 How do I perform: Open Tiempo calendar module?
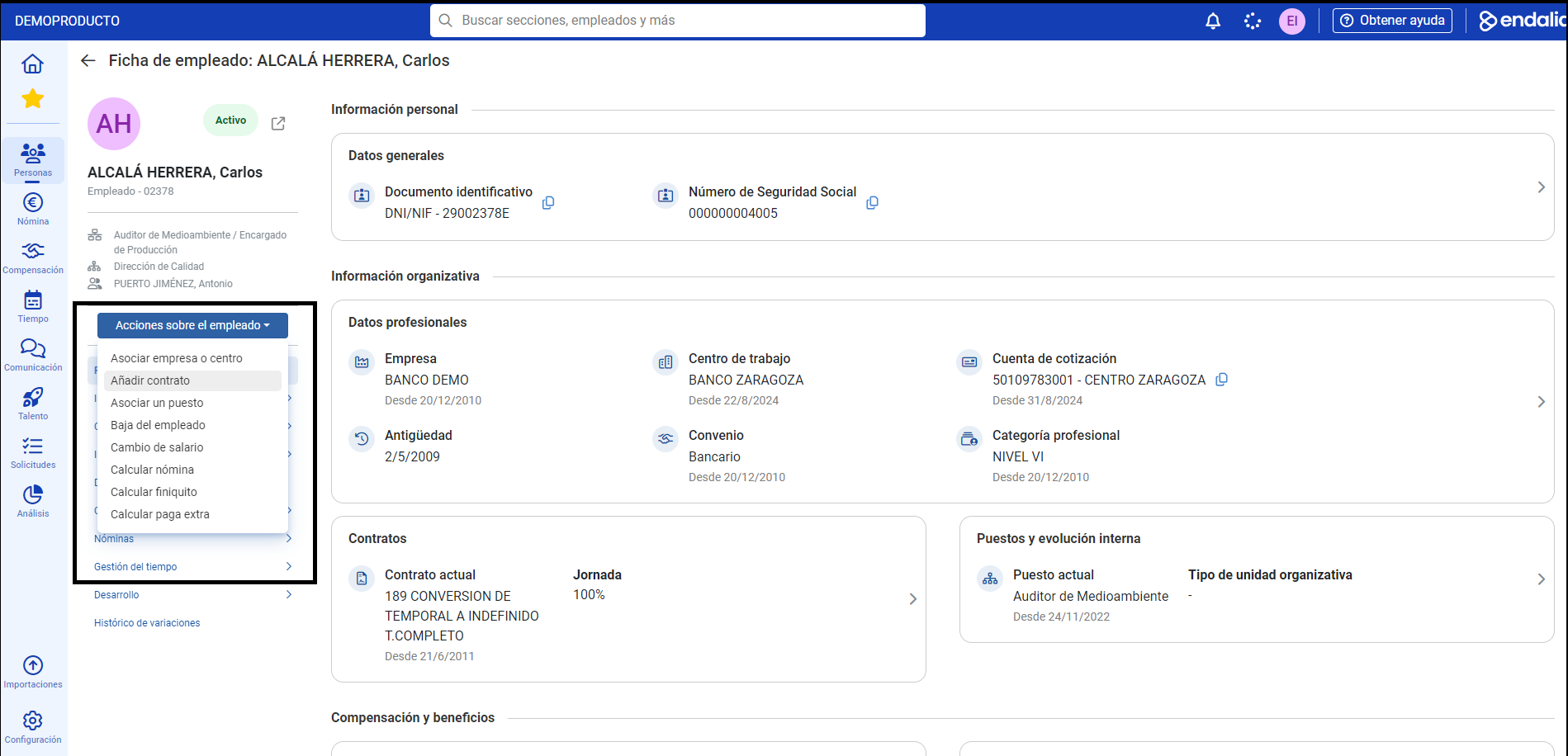coord(33,306)
